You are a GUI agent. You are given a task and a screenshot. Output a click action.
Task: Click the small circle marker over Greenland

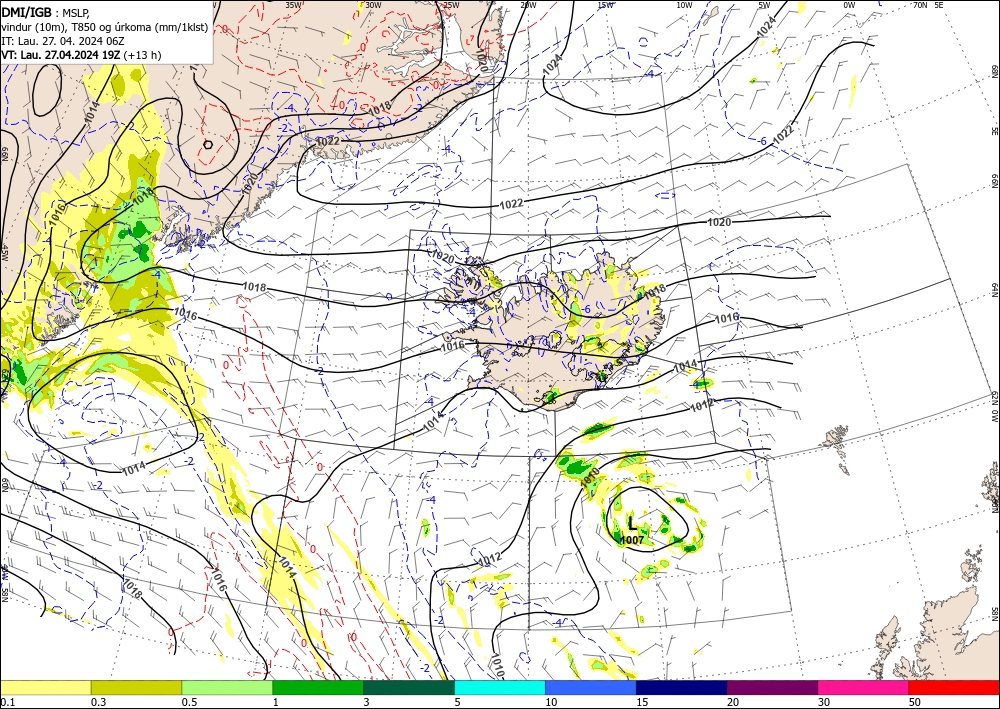tap(208, 145)
